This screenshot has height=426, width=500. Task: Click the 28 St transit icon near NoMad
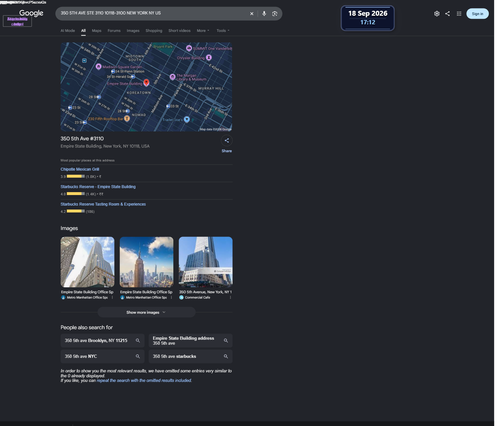click(x=127, y=111)
